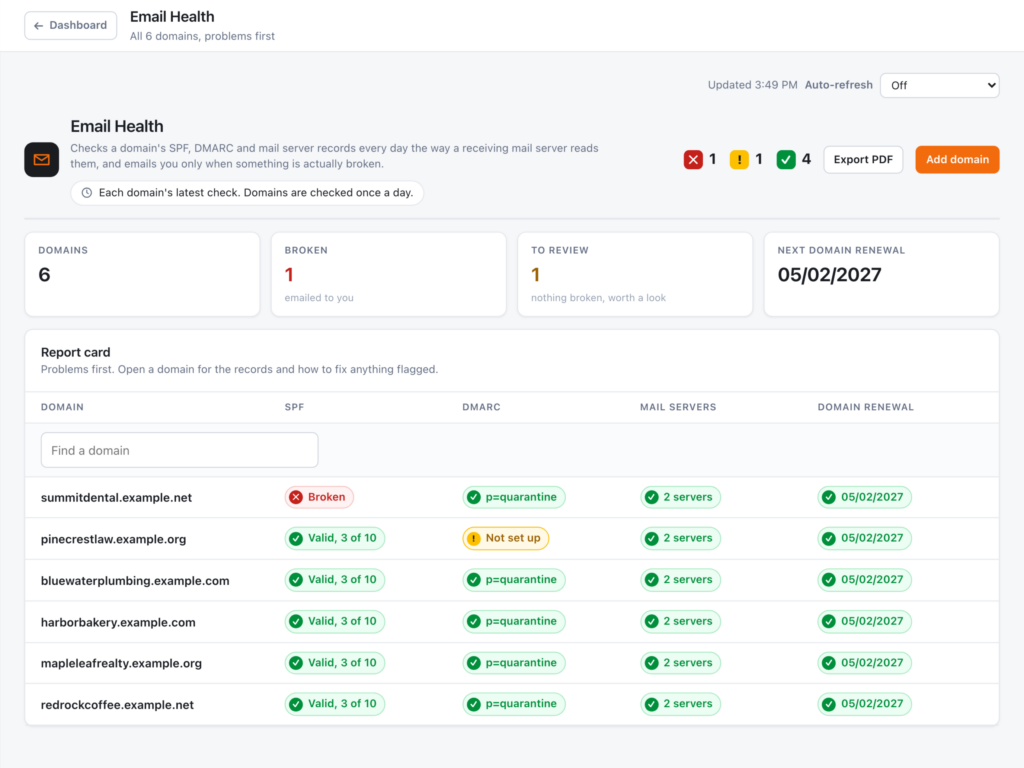This screenshot has width=1024, height=768.
Task: Click summitdental's 2 servers badge
Action: pos(680,497)
